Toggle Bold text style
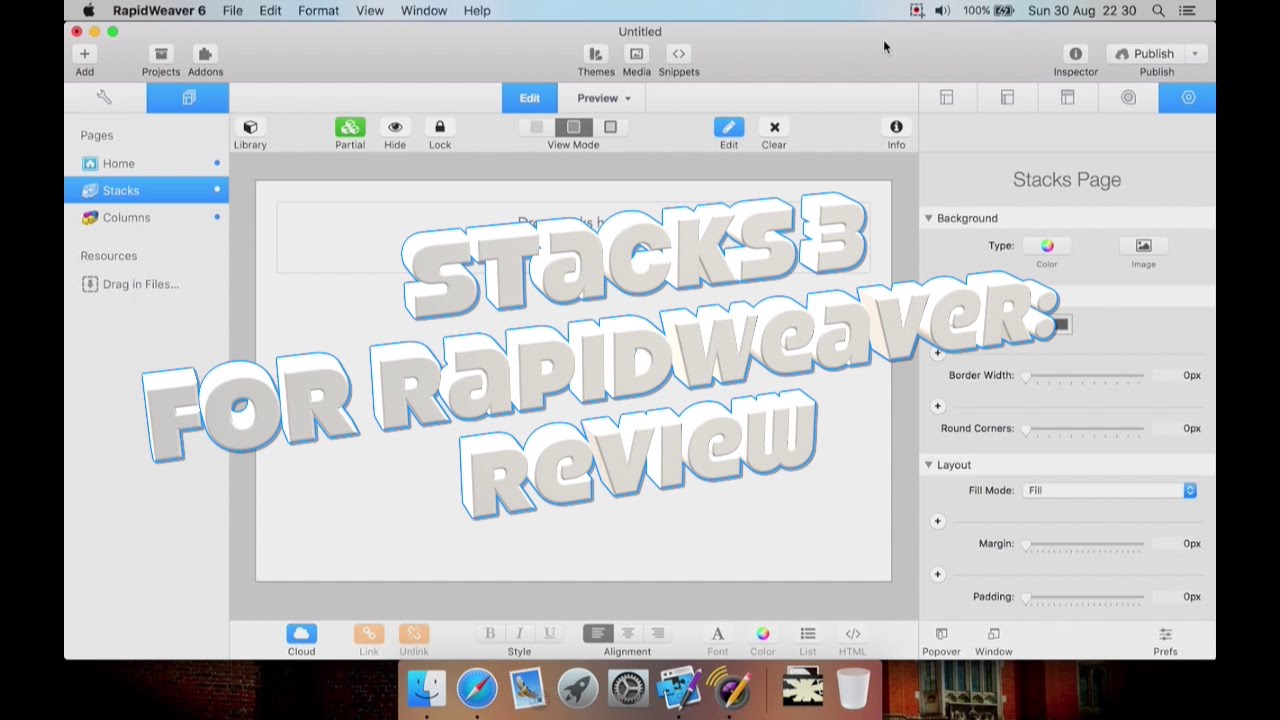 pyautogui.click(x=490, y=634)
